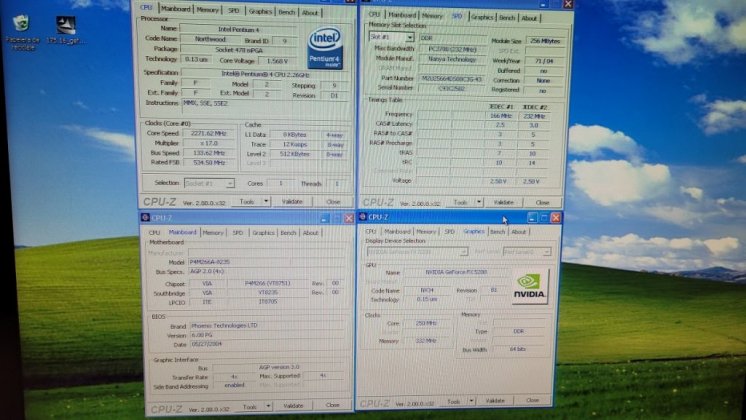Image resolution: width=746 pixels, height=420 pixels.
Task: Select Bench tab in Graphics window
Action: [497, 232]
